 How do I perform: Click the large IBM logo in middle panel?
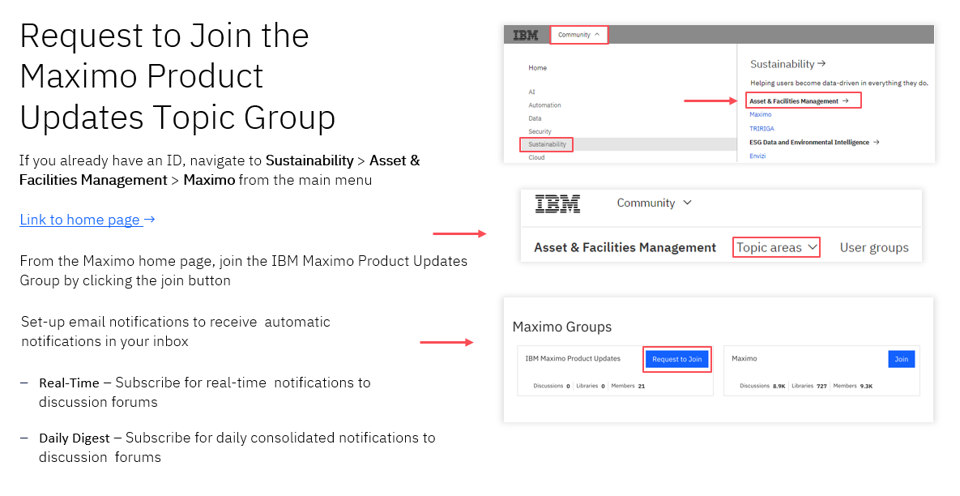click(x=557, y=203)
